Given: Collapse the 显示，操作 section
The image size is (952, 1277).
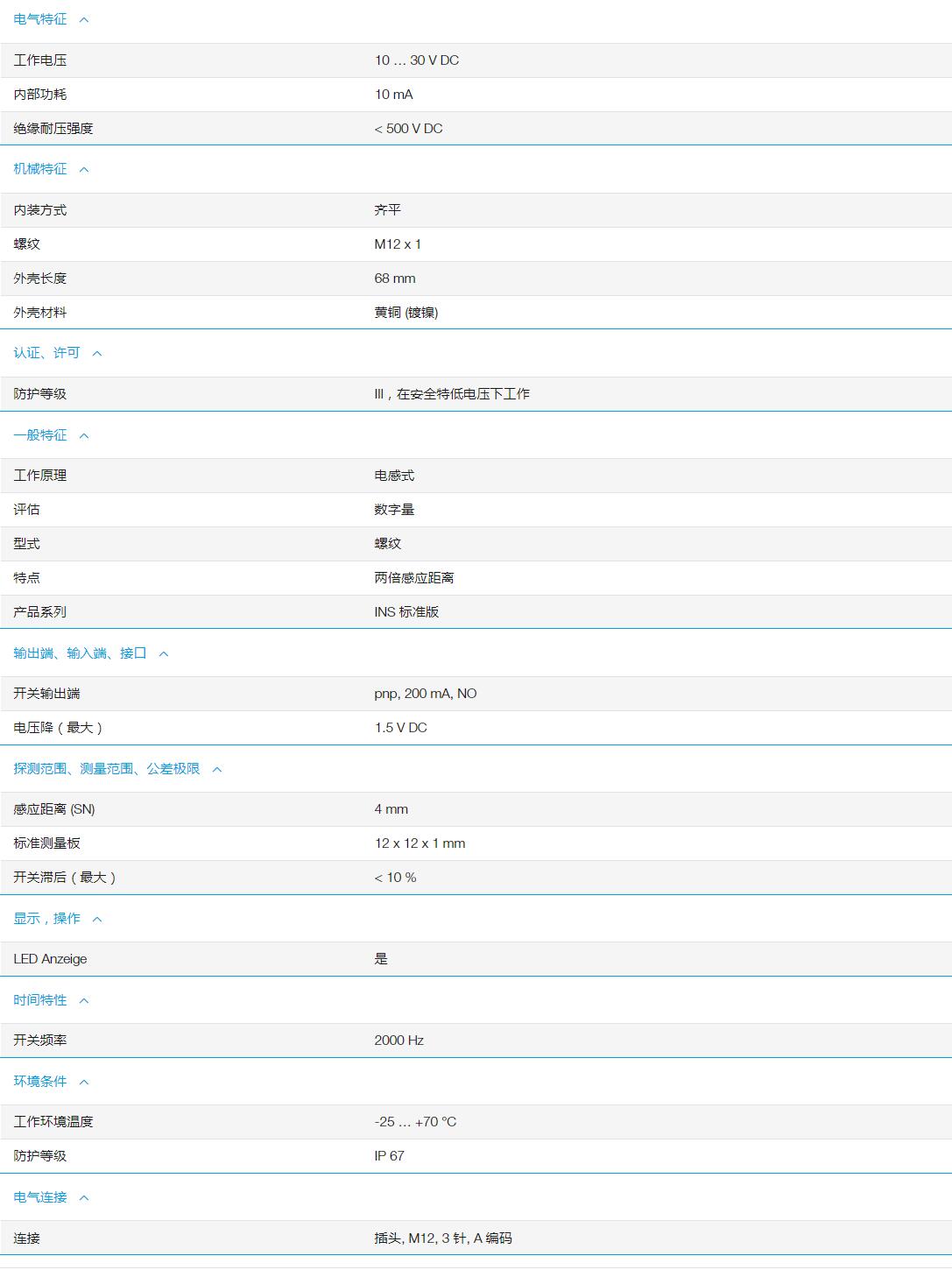Looking at the screenshot, I should [x=99, y=919].
